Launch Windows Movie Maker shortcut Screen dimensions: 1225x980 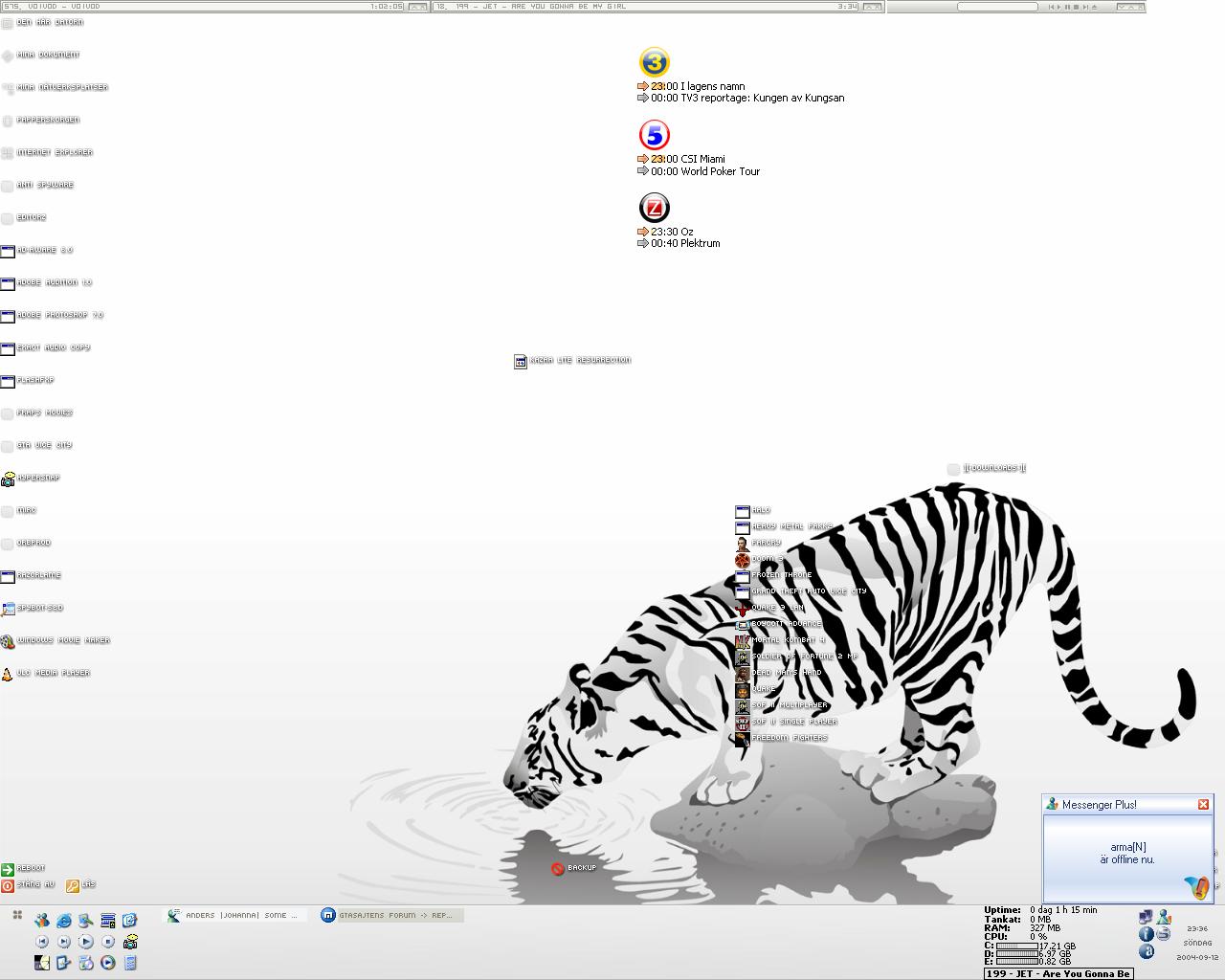(x=56, y=640)
